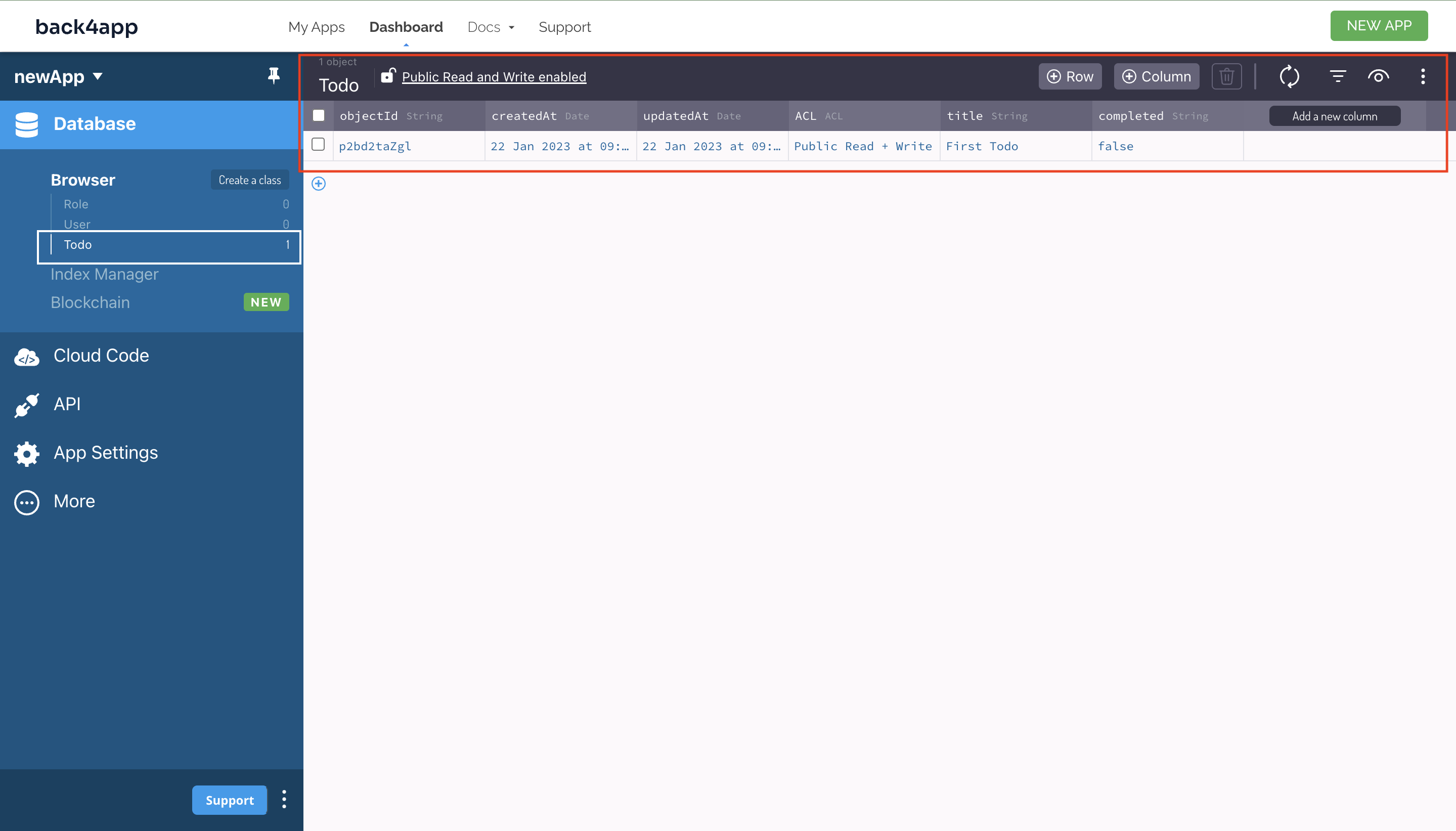Image resolution: width=1456 pixels, height=831 pixels.
Task: Open Cloud Code from the sidebar
Action: coord(101,355)
